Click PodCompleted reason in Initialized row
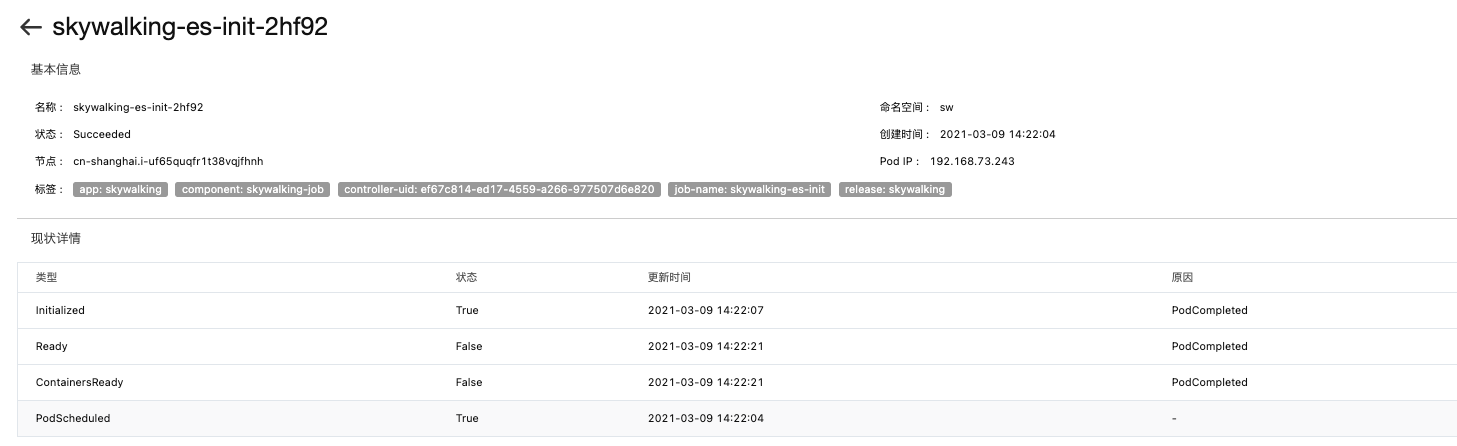1457x446 pixels. pos(1210,310)
